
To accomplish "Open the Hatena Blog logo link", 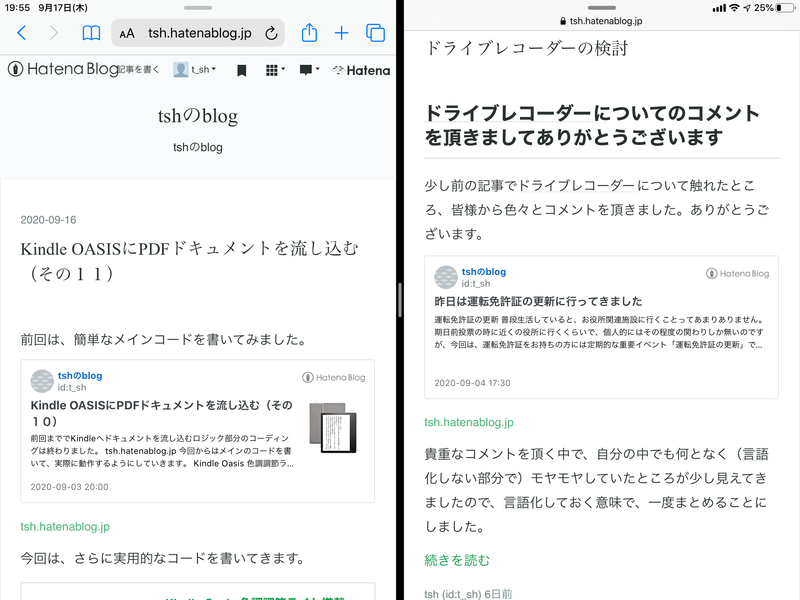I will point(63,69).
